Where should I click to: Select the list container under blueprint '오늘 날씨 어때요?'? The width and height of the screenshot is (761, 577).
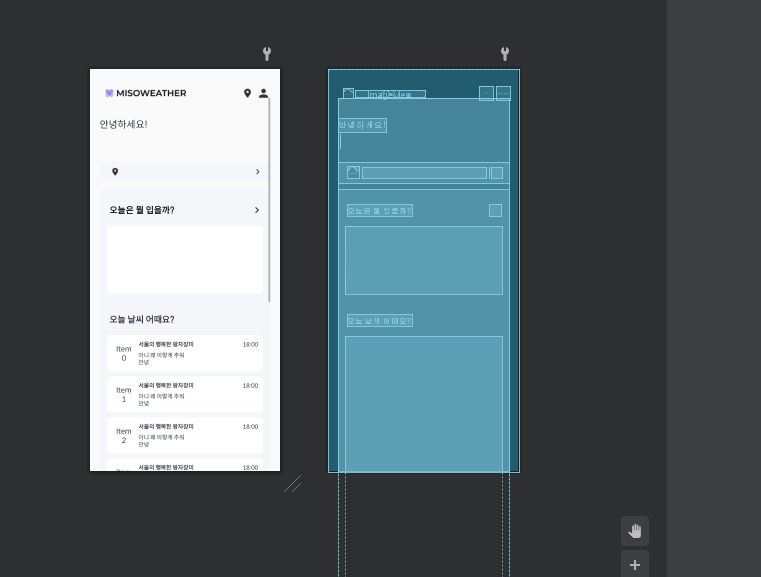click(424, 403)
